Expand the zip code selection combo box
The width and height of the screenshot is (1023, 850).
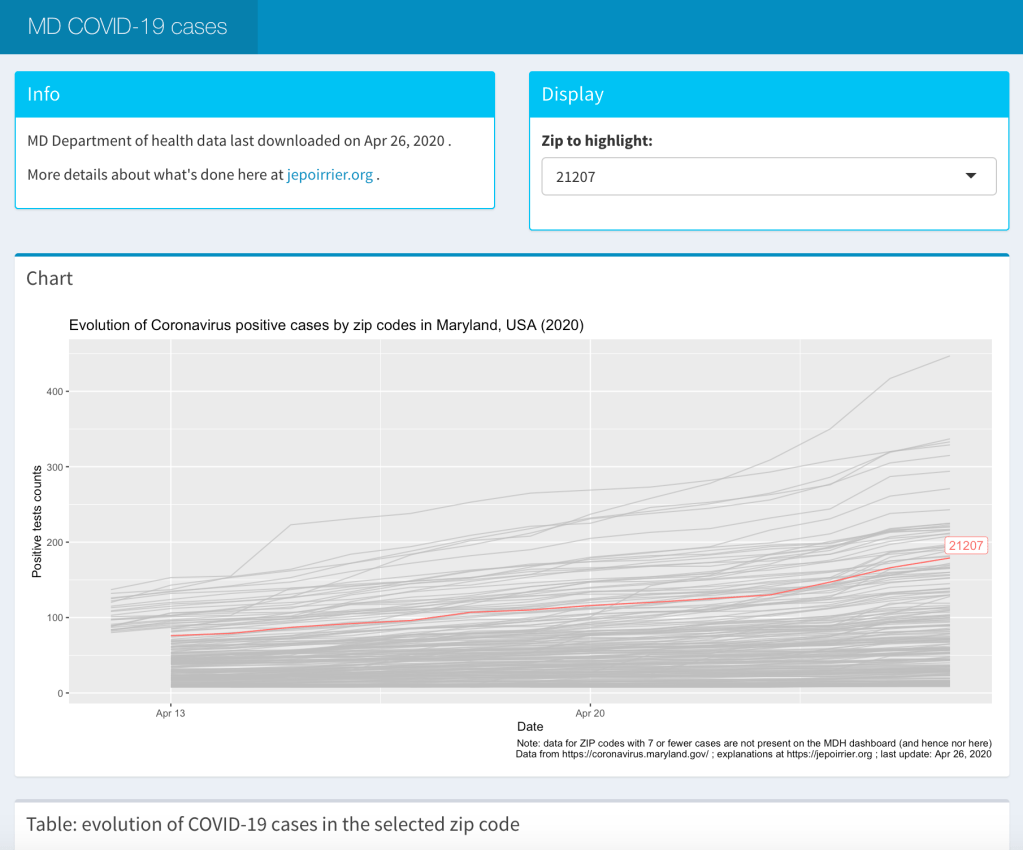click(769, 176)
